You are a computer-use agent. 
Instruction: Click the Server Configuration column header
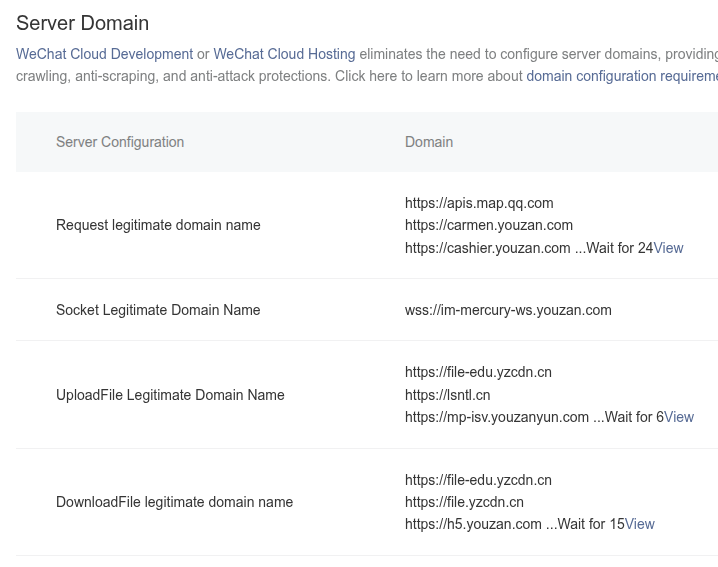(x=120, y=142)
